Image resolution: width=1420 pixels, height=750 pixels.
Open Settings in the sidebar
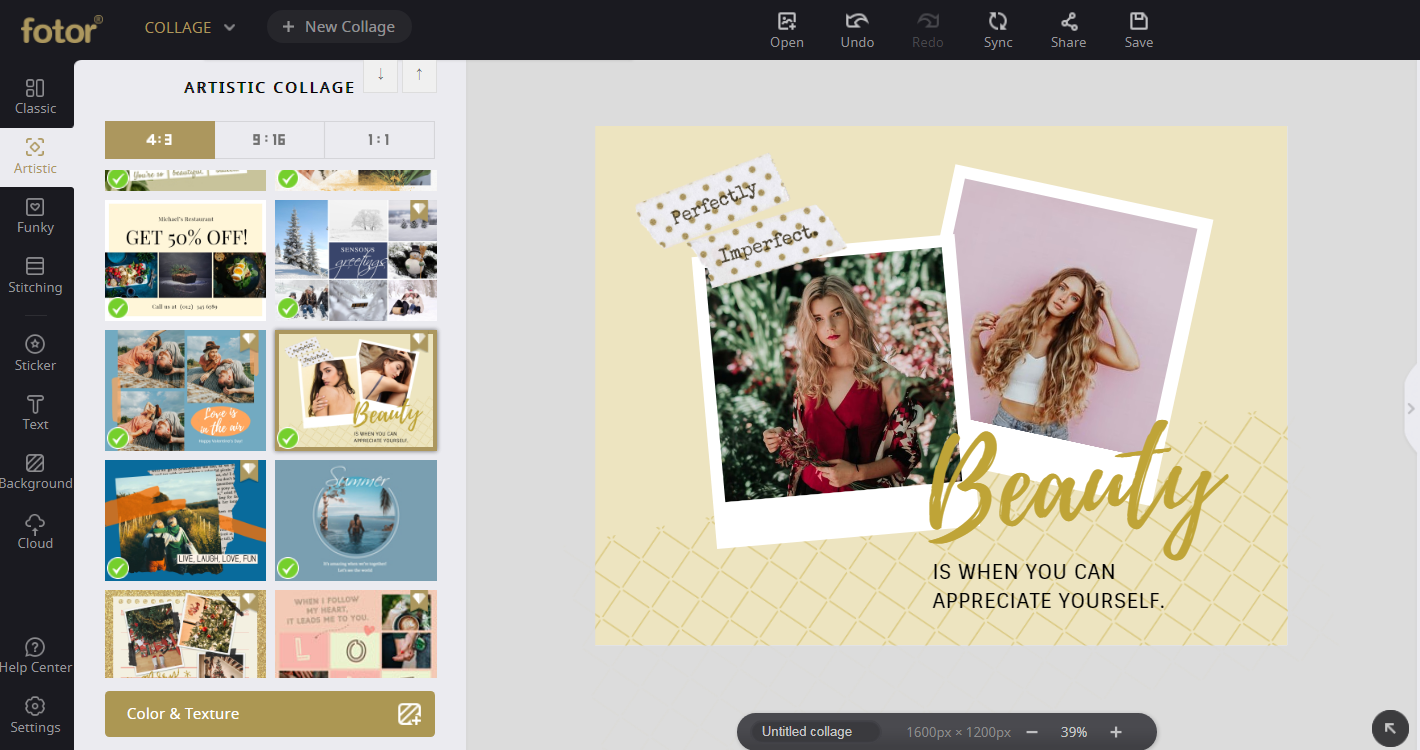coord(35,716)
